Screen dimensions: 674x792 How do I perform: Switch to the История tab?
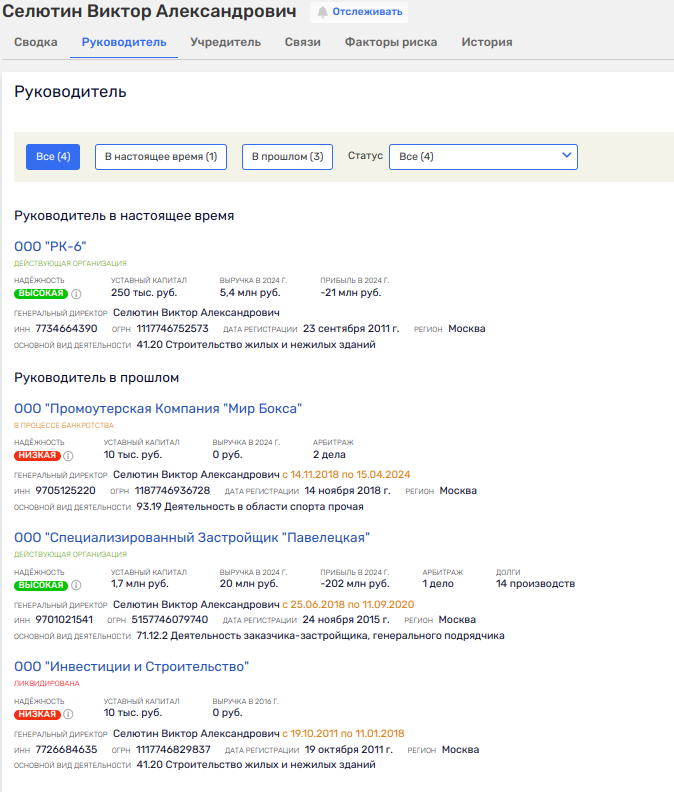487,42
